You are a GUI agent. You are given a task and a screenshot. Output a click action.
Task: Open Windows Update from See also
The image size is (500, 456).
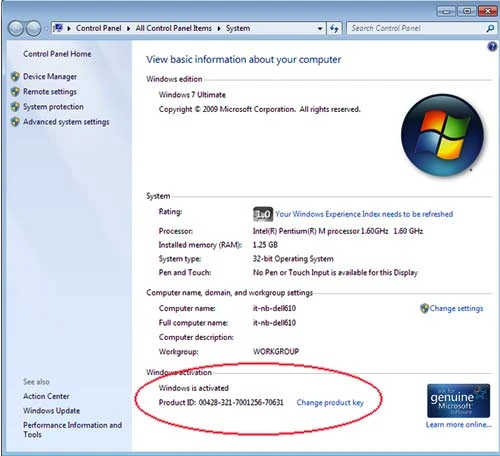pos(52,411)
